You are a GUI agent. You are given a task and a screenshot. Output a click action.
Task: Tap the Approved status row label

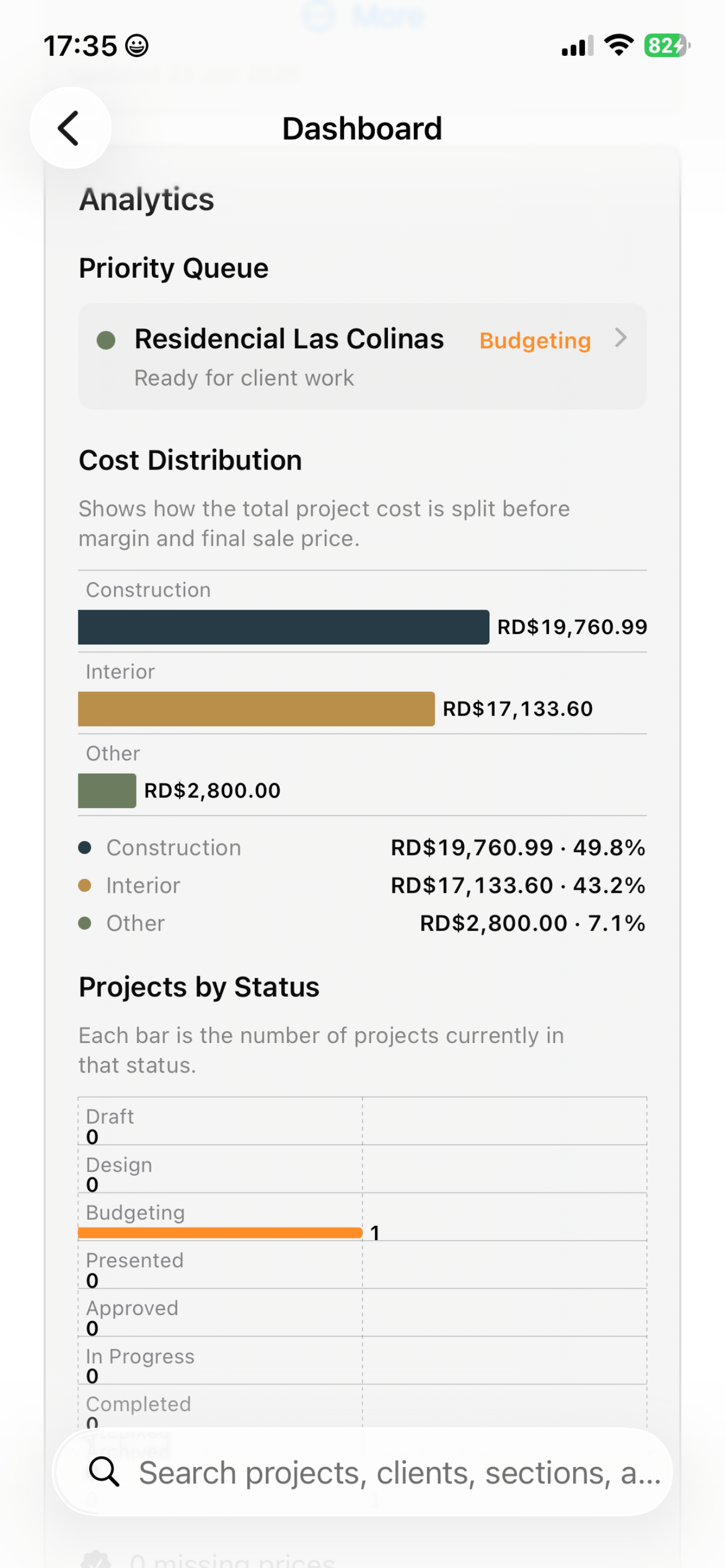132,1308
